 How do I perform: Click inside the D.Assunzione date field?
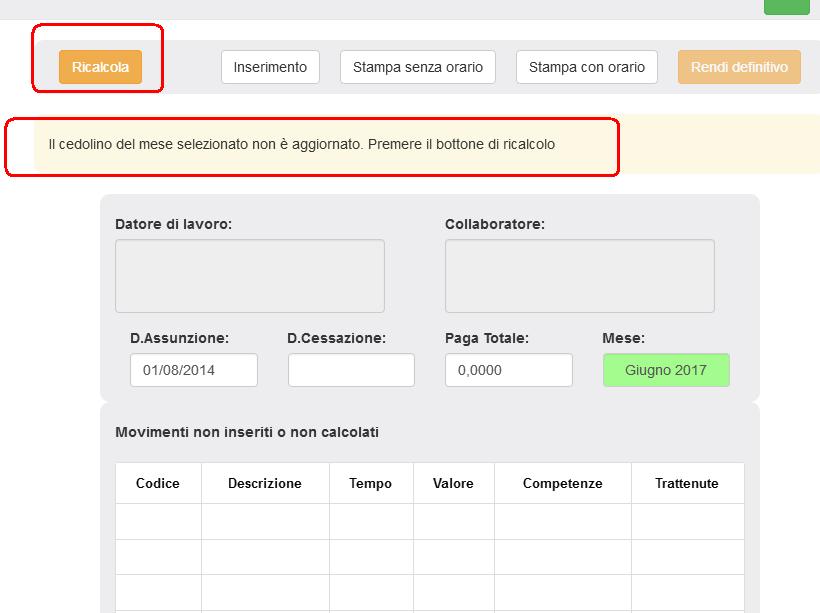click(193, 369)
